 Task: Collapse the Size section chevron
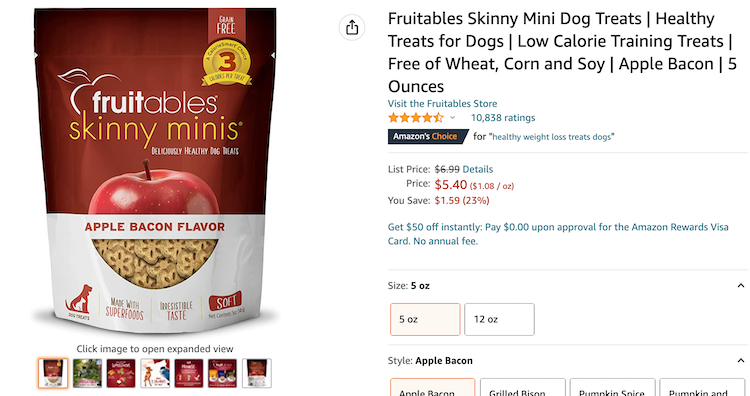[x=741, y=286]
